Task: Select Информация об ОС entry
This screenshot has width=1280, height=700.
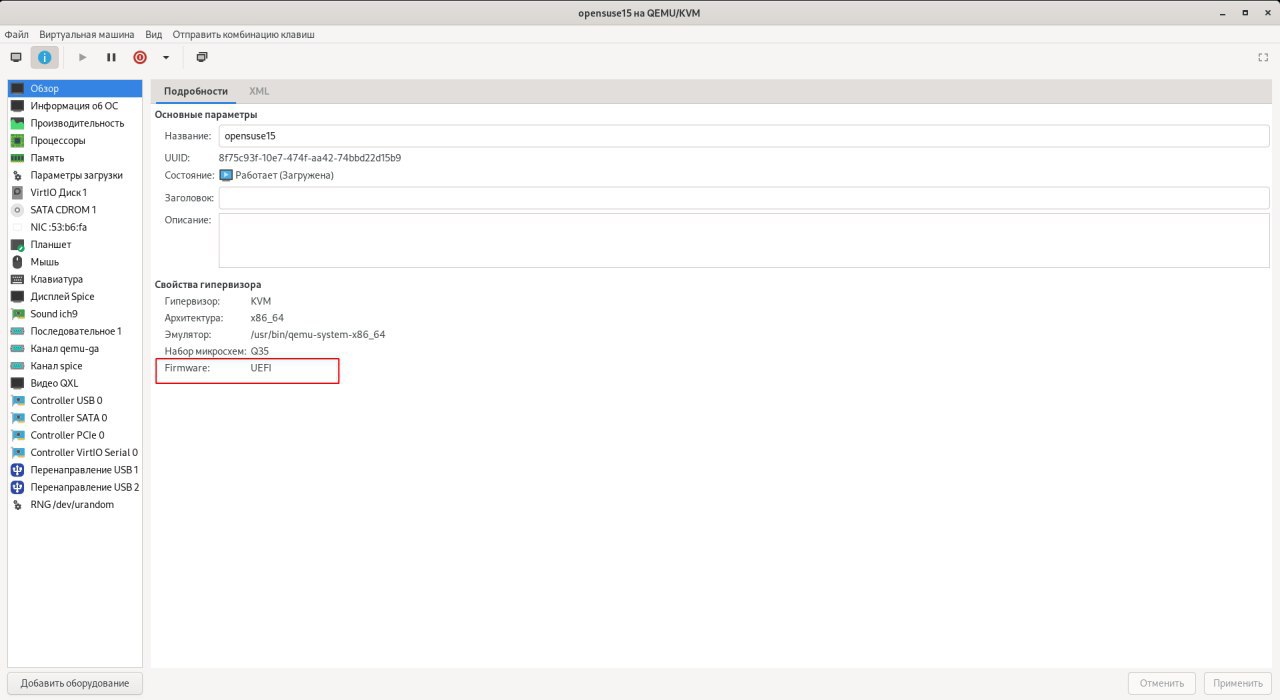Action: tap(75, 106)
